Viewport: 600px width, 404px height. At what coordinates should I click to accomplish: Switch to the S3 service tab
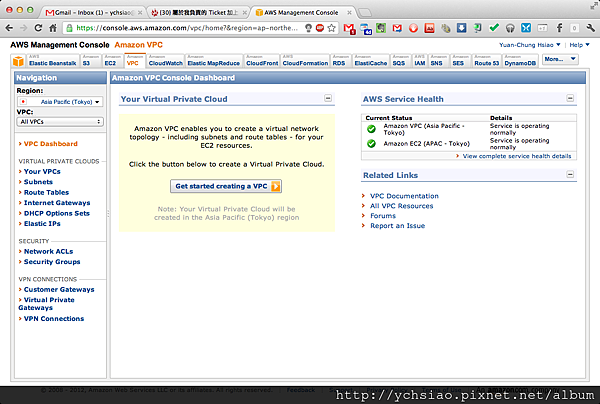tap(91, 61)
